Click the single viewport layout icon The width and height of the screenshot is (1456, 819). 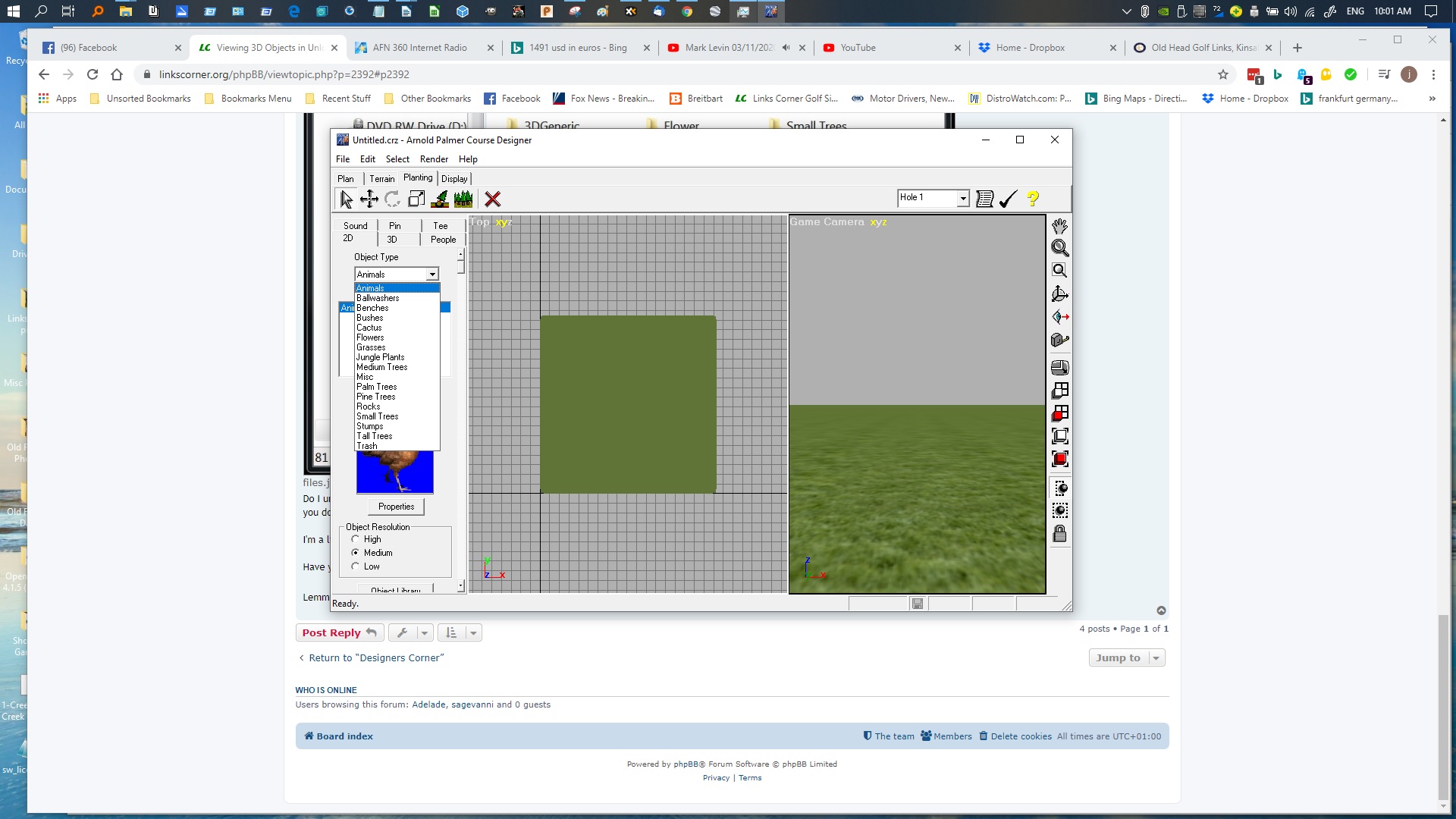(x=1060, y=368)
